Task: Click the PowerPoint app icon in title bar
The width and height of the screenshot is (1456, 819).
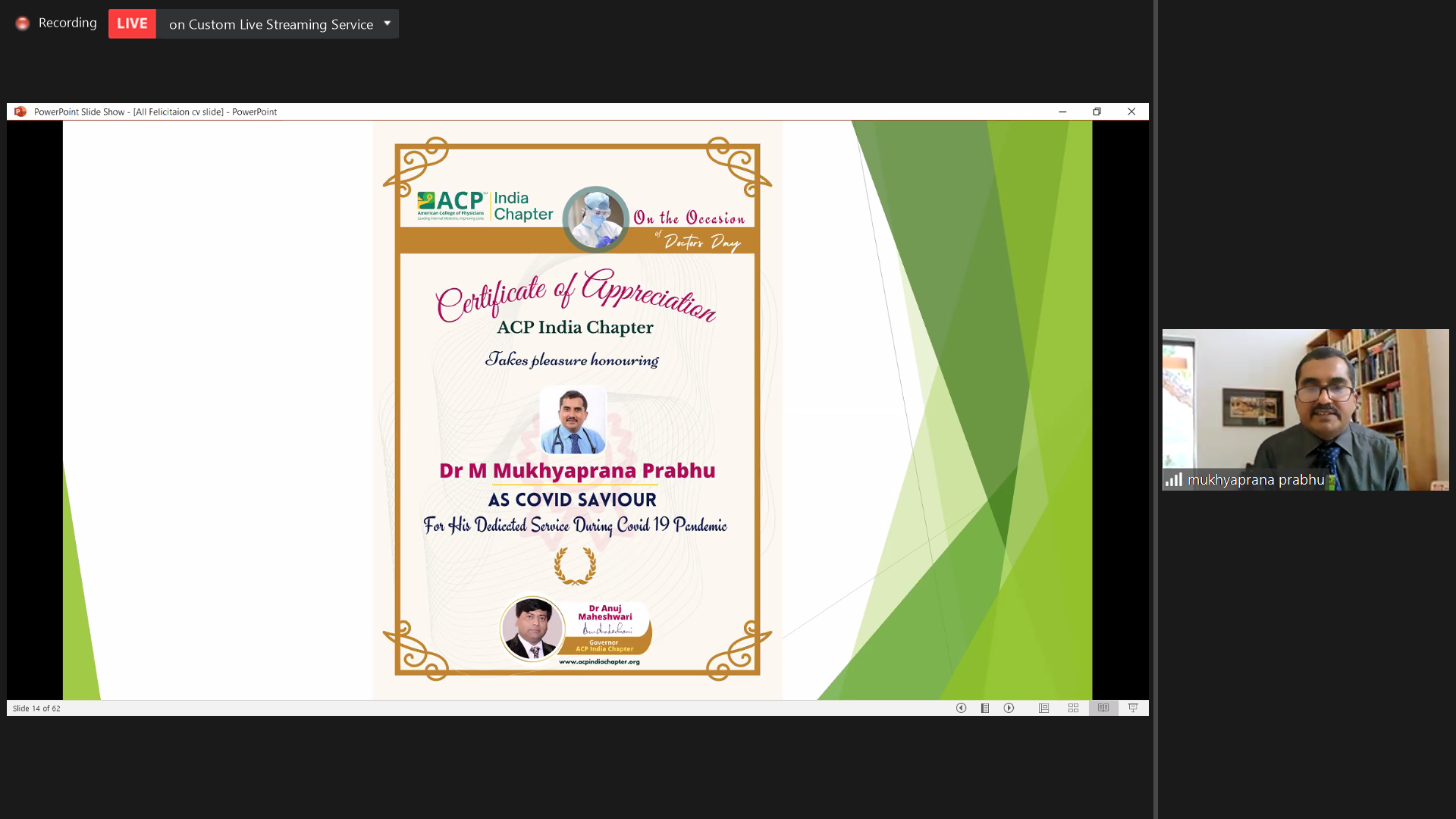Action: 20,111
